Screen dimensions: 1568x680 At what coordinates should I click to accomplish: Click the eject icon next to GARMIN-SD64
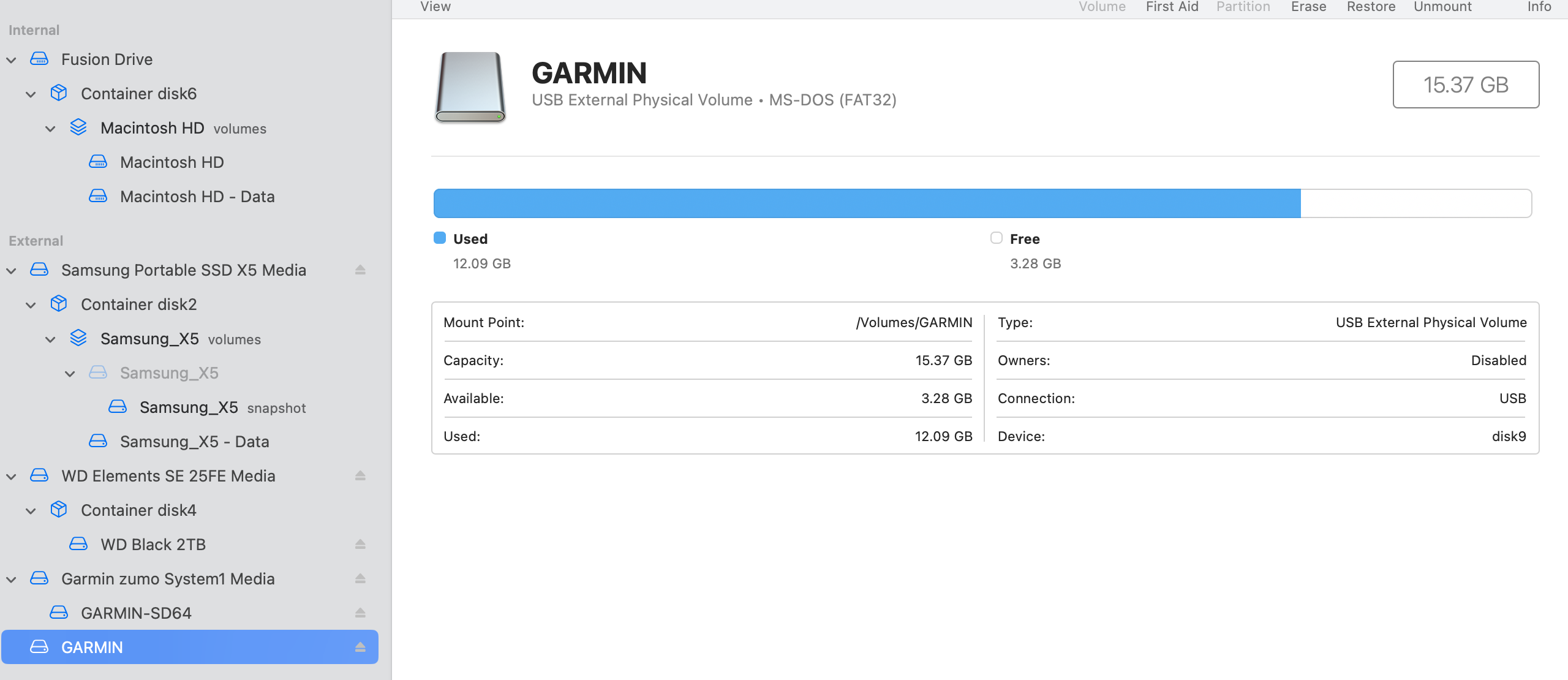tap(360, 613)
